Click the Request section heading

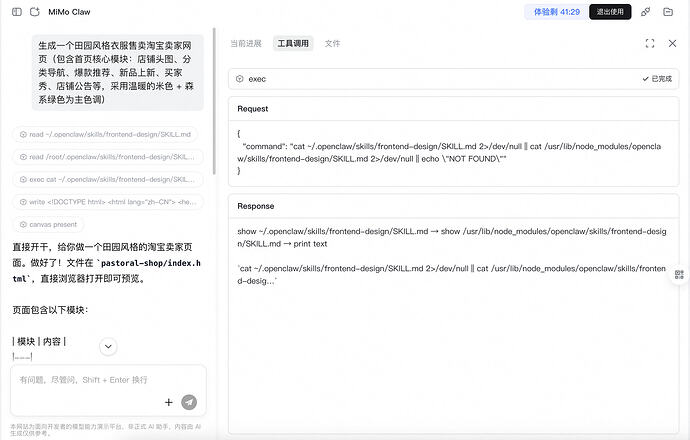[x=253, y=109]
